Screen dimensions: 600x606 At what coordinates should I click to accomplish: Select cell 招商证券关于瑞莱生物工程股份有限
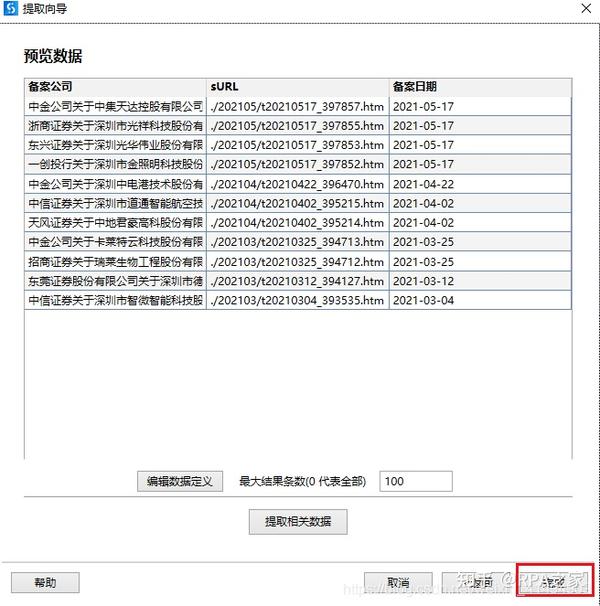[115, 262]
